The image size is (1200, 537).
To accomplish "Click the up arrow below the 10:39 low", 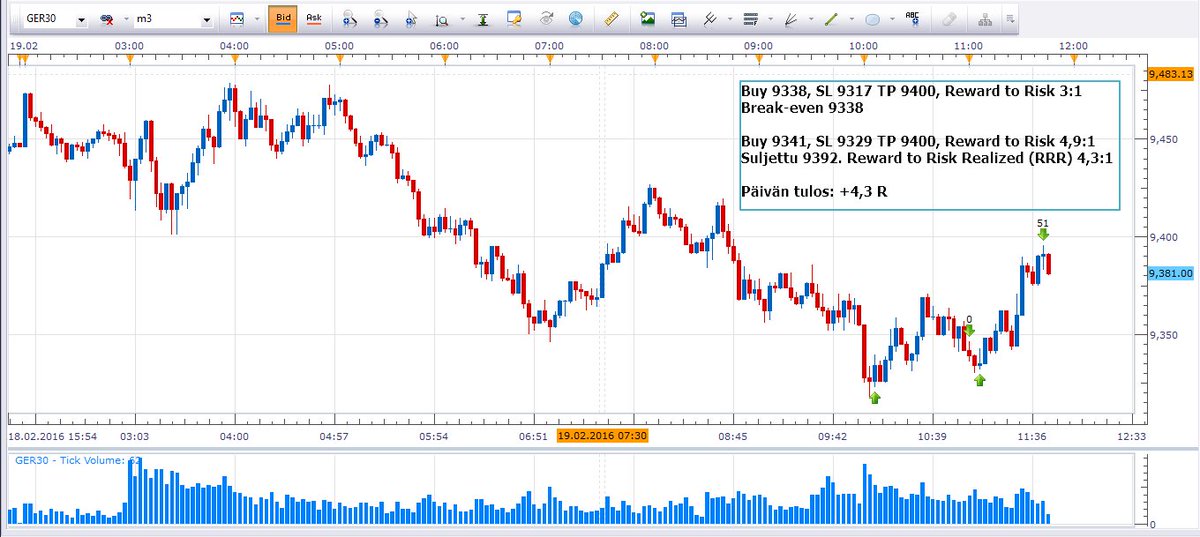I will click(x=980, y=379).
